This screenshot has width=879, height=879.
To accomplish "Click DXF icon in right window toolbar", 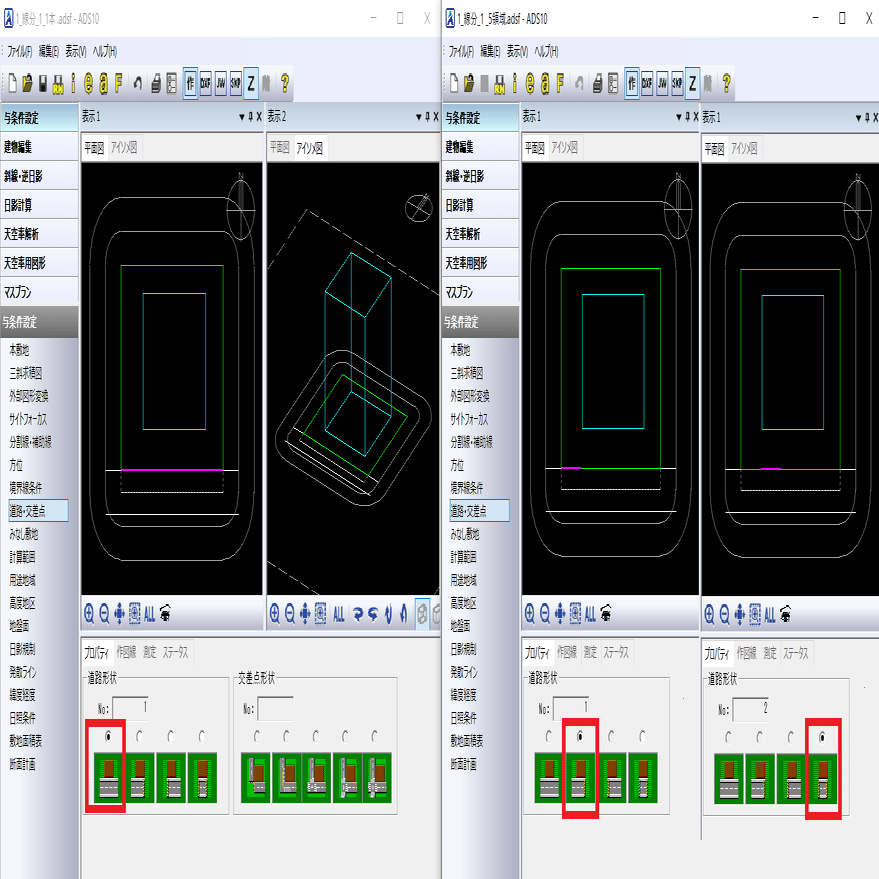I will coord(647,84).
